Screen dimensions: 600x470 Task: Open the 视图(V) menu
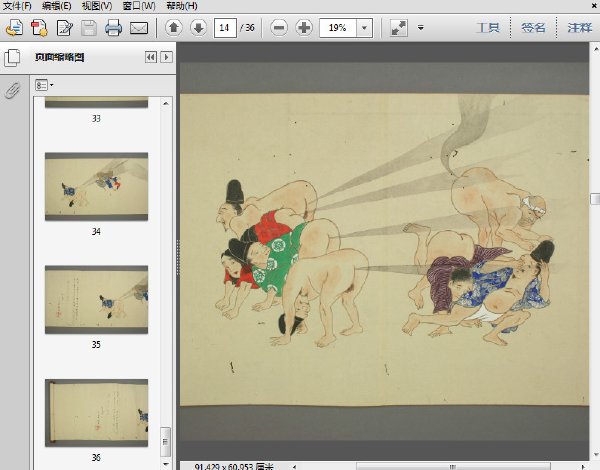point(97,6)
